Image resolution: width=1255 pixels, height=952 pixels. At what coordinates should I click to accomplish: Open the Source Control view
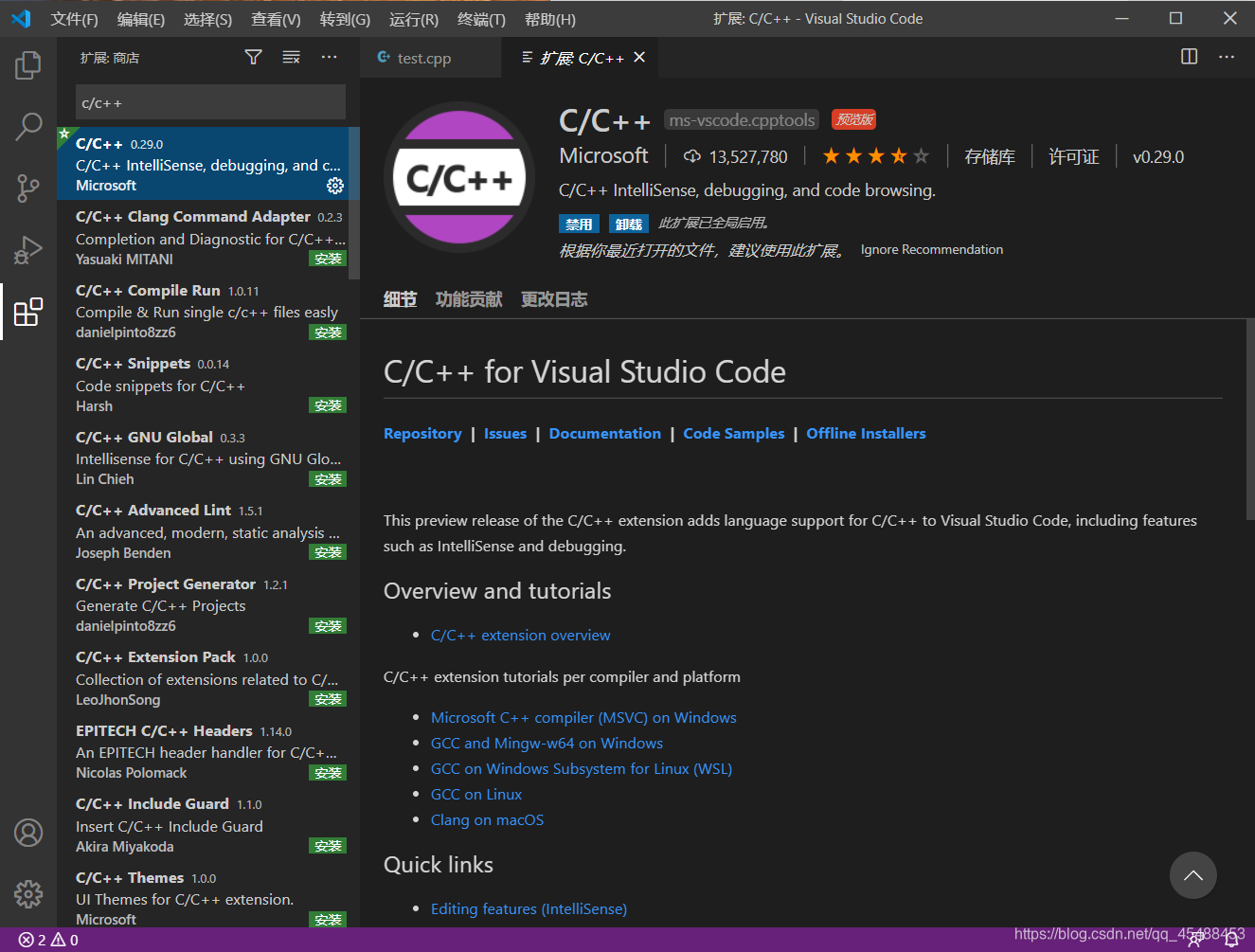pyautogui.click(x=28, y=188)
